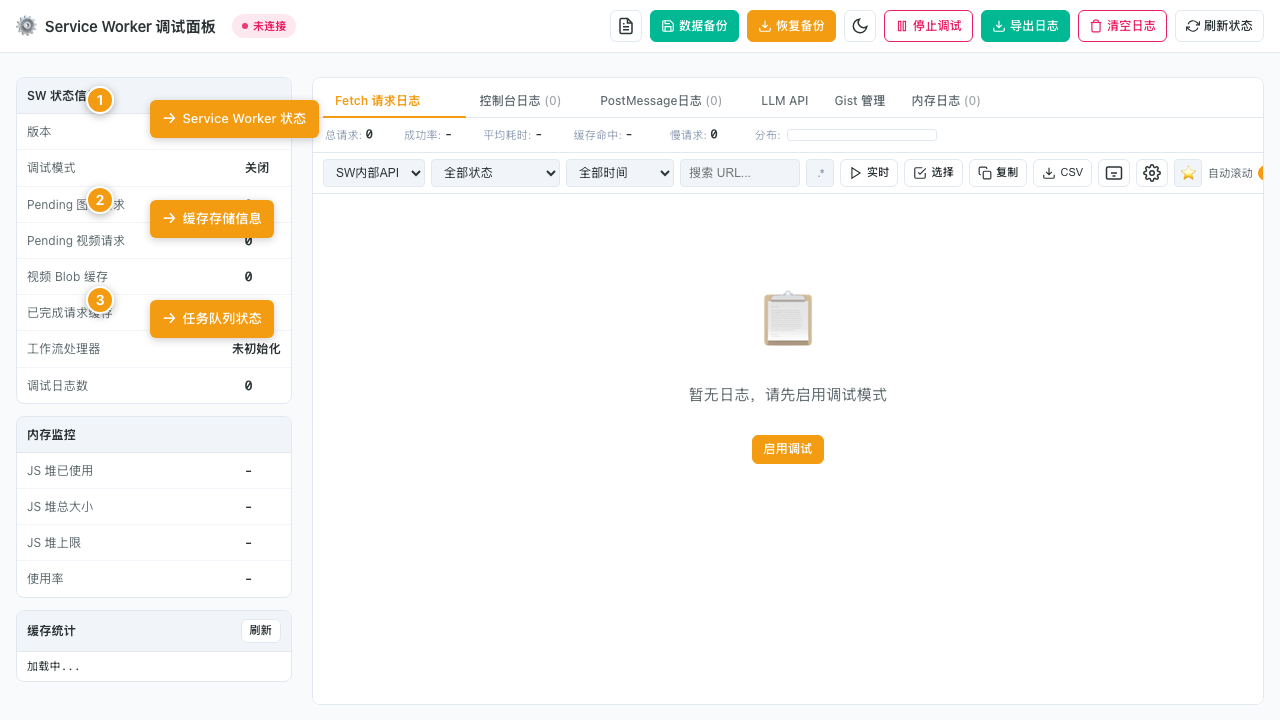
Task: Click the 未连接 connection status badge
Action: coord(264,26)
